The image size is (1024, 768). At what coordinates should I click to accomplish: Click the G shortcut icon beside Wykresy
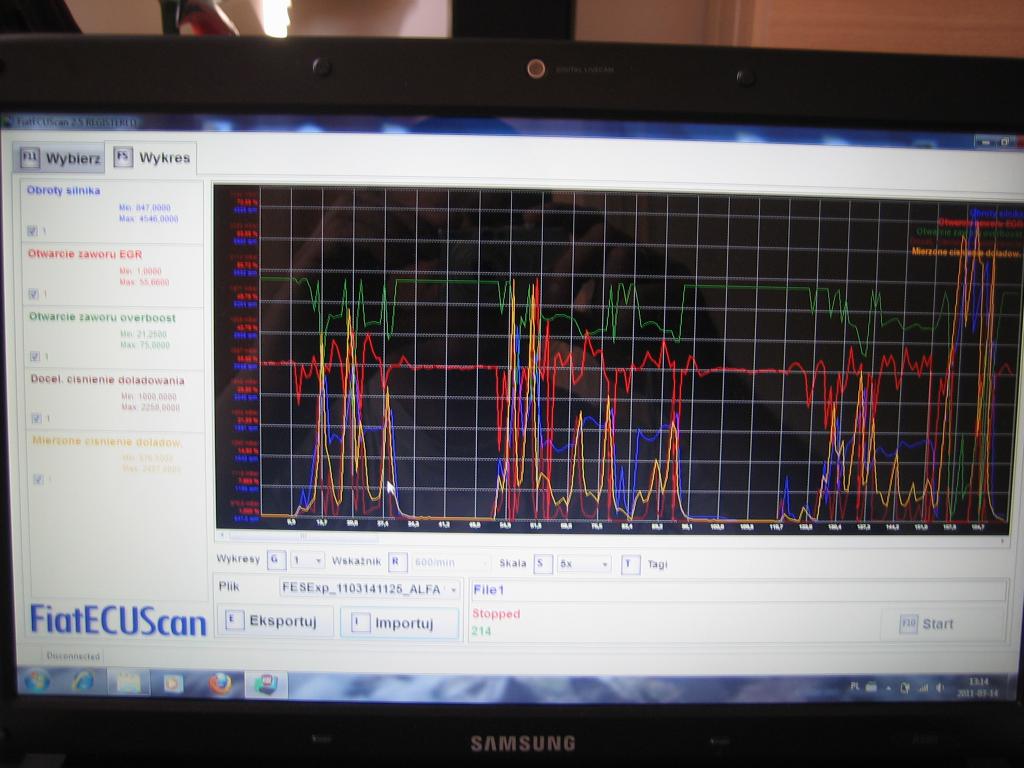point(276,560)
